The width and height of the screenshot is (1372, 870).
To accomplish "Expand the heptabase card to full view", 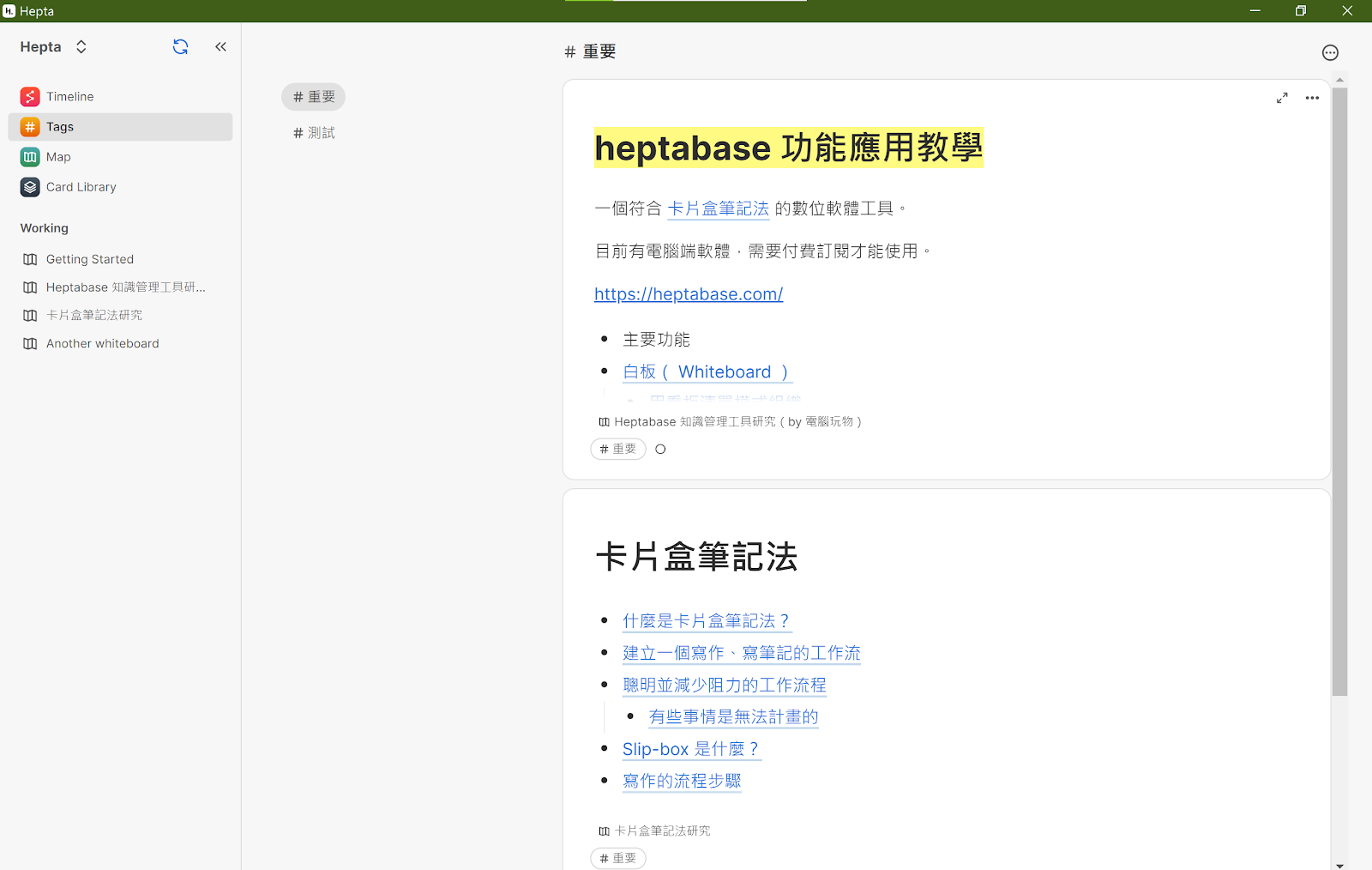I will (1282, 98).
